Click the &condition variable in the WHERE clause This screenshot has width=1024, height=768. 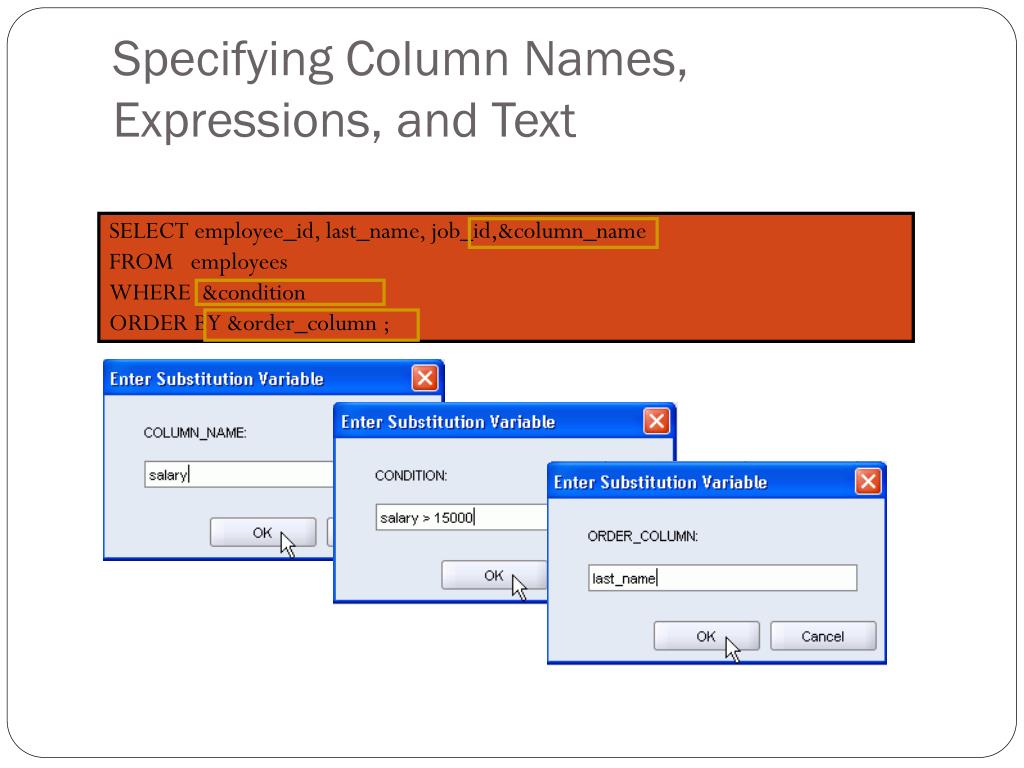[x=253, y=293]
